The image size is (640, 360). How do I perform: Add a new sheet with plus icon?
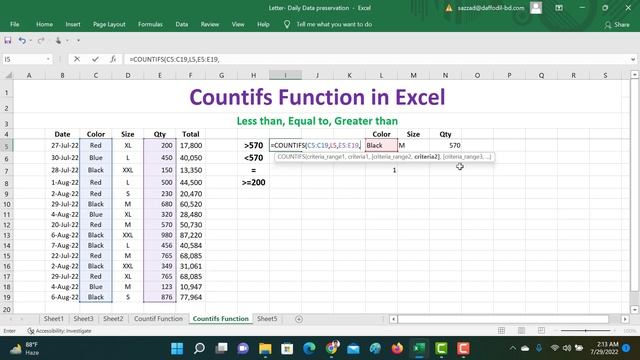point(299,319)
